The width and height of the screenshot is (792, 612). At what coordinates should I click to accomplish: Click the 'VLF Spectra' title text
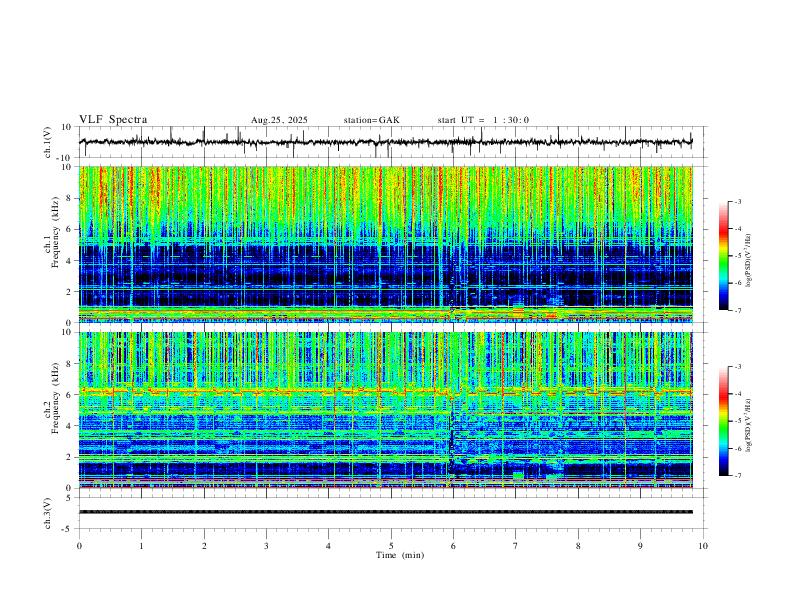coord(113,120)
